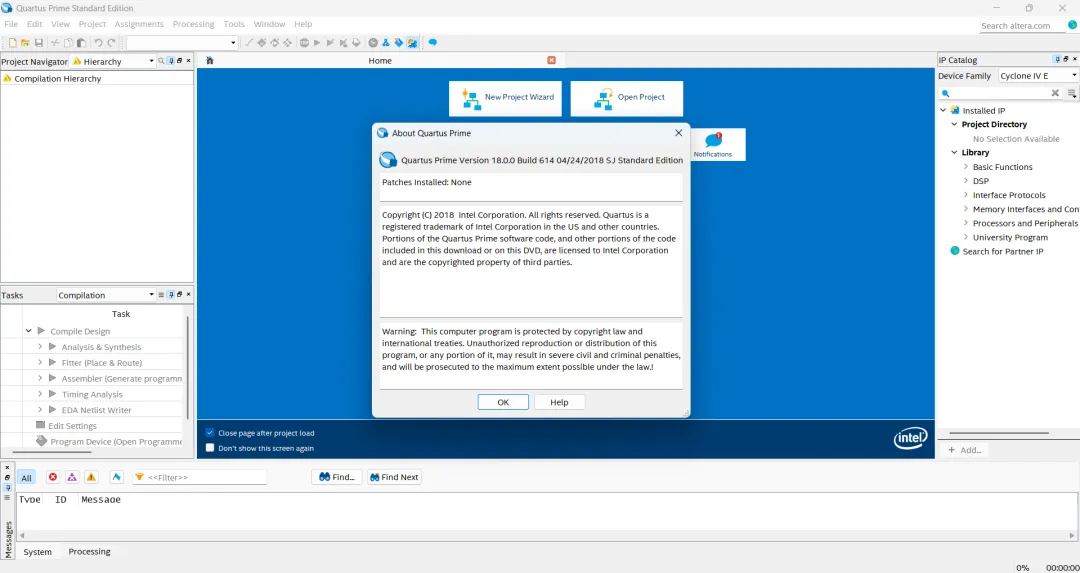Screen dimensions: 1080x573
Task: Toggle the yellow warning messages filter
Action: click(91, 477)
